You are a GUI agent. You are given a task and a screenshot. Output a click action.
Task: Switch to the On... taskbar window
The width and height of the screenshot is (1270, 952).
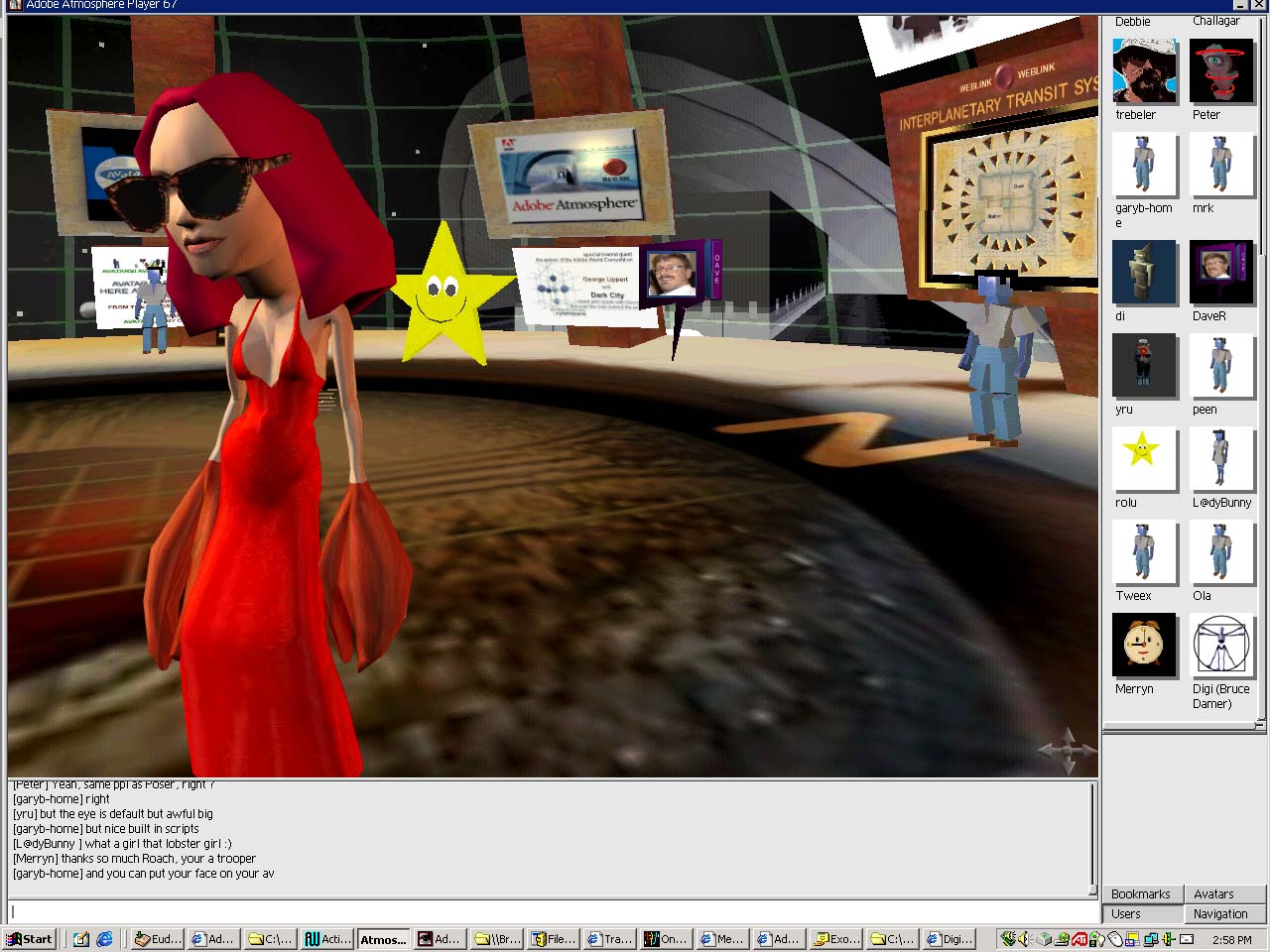tap(667, 939)
